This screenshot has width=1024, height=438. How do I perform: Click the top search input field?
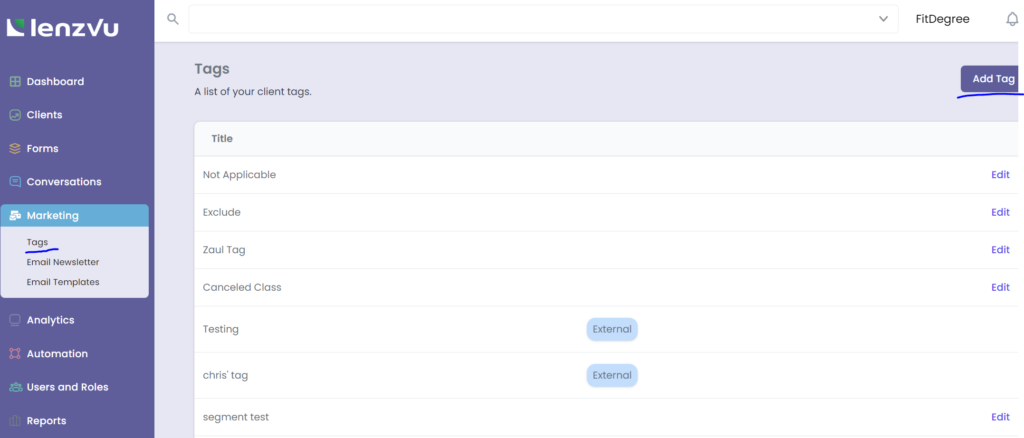530,19
